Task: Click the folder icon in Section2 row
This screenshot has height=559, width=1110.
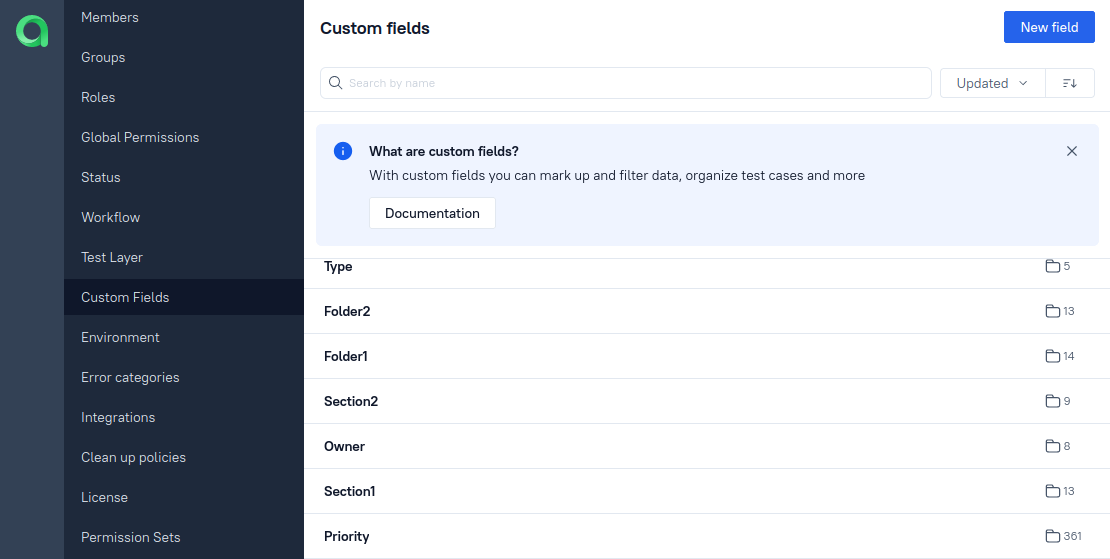Action: coord(1052,401)
